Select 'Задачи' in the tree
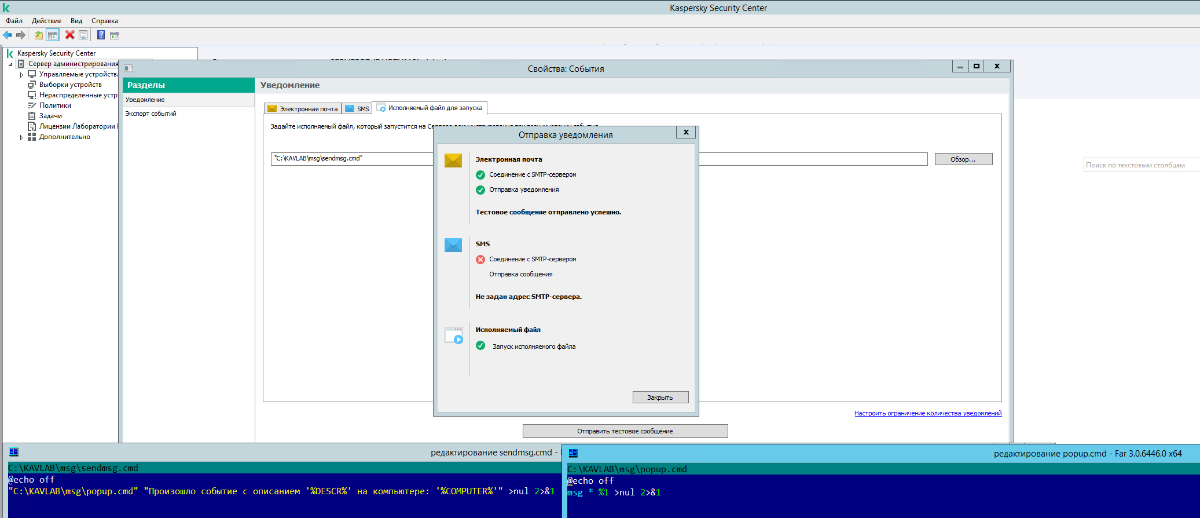The image size is (1200, 518). tap(50, 116)
